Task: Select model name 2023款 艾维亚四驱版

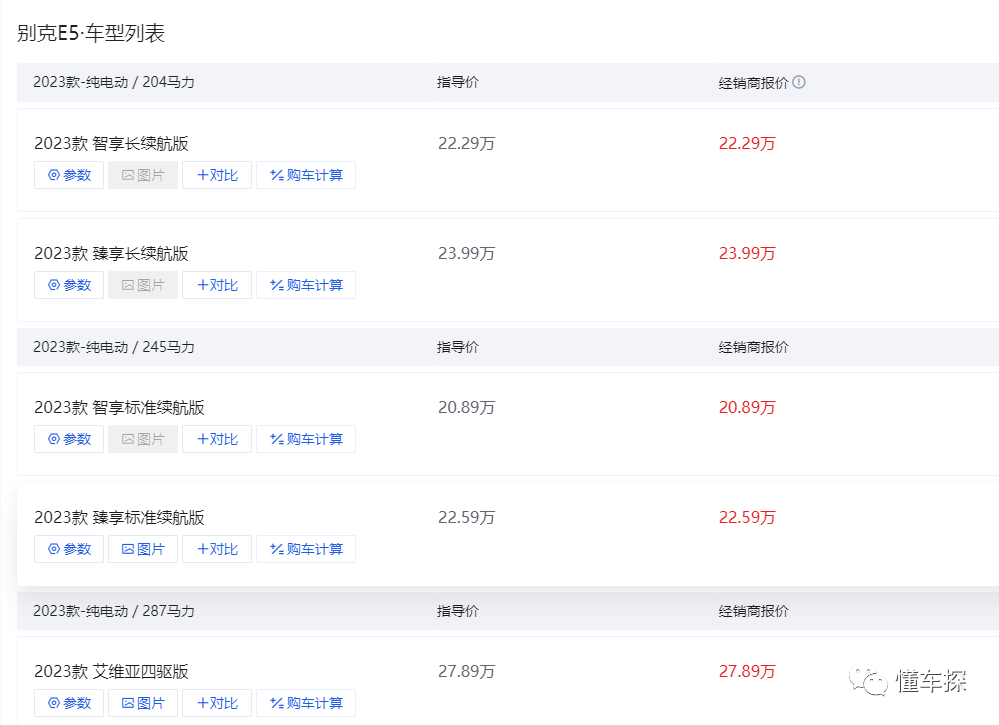Action: (111, 671)
